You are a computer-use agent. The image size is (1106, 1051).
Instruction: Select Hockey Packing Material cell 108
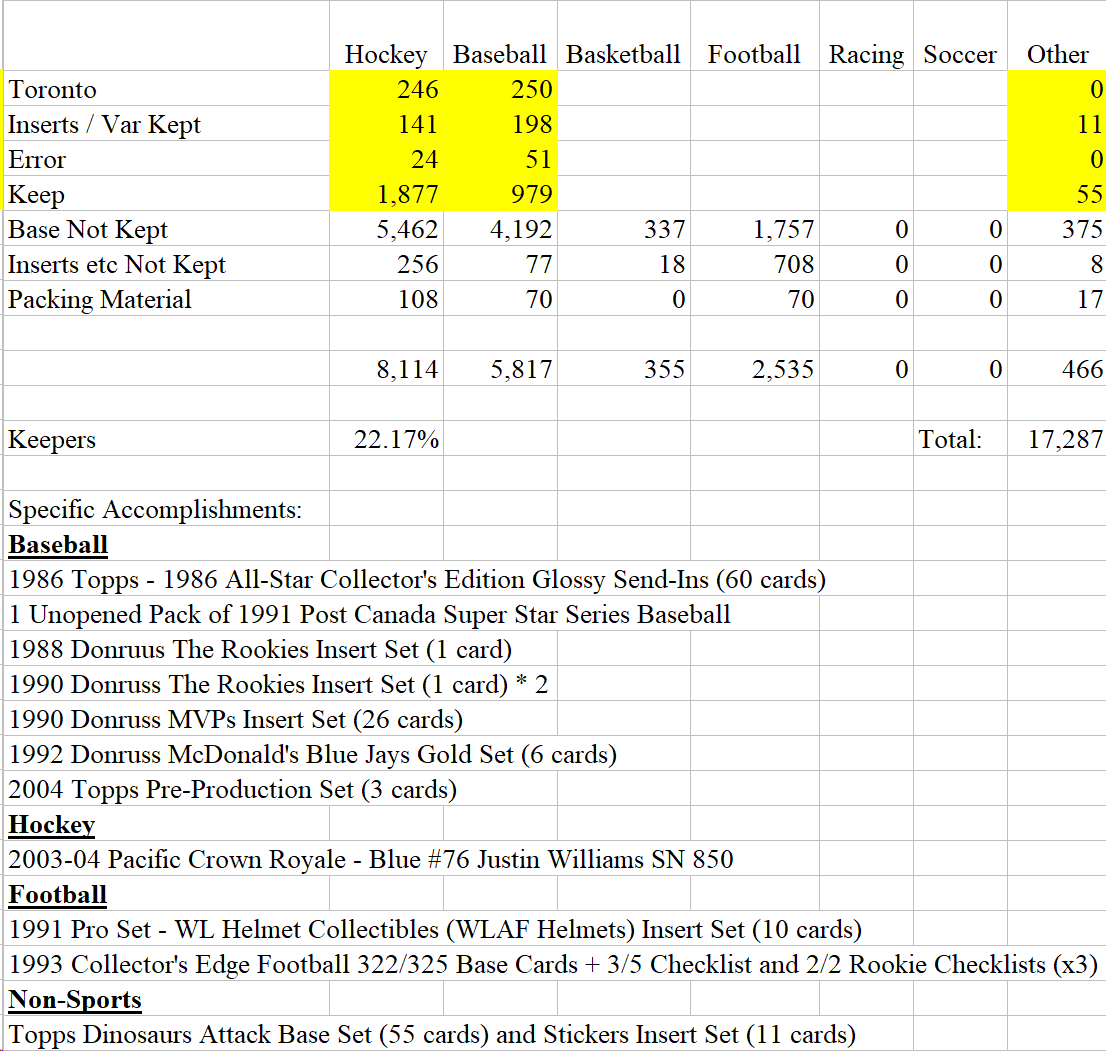click(386, 299)
